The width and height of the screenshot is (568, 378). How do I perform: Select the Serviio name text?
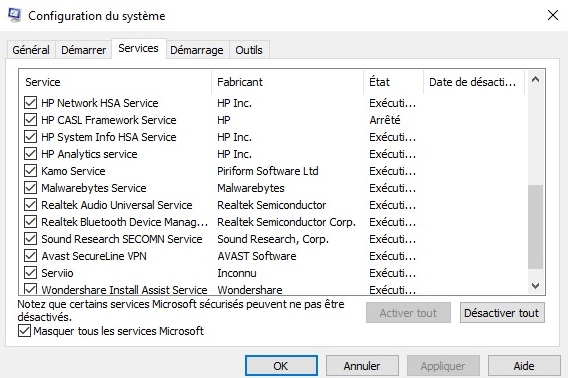[x=57, y=273]
